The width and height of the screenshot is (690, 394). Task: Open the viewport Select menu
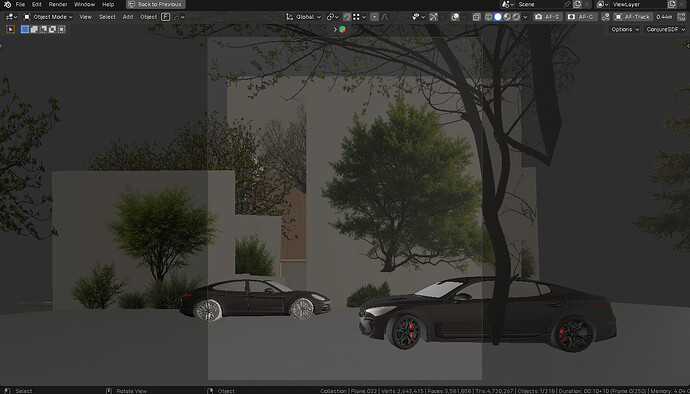(x=107, y=17)
